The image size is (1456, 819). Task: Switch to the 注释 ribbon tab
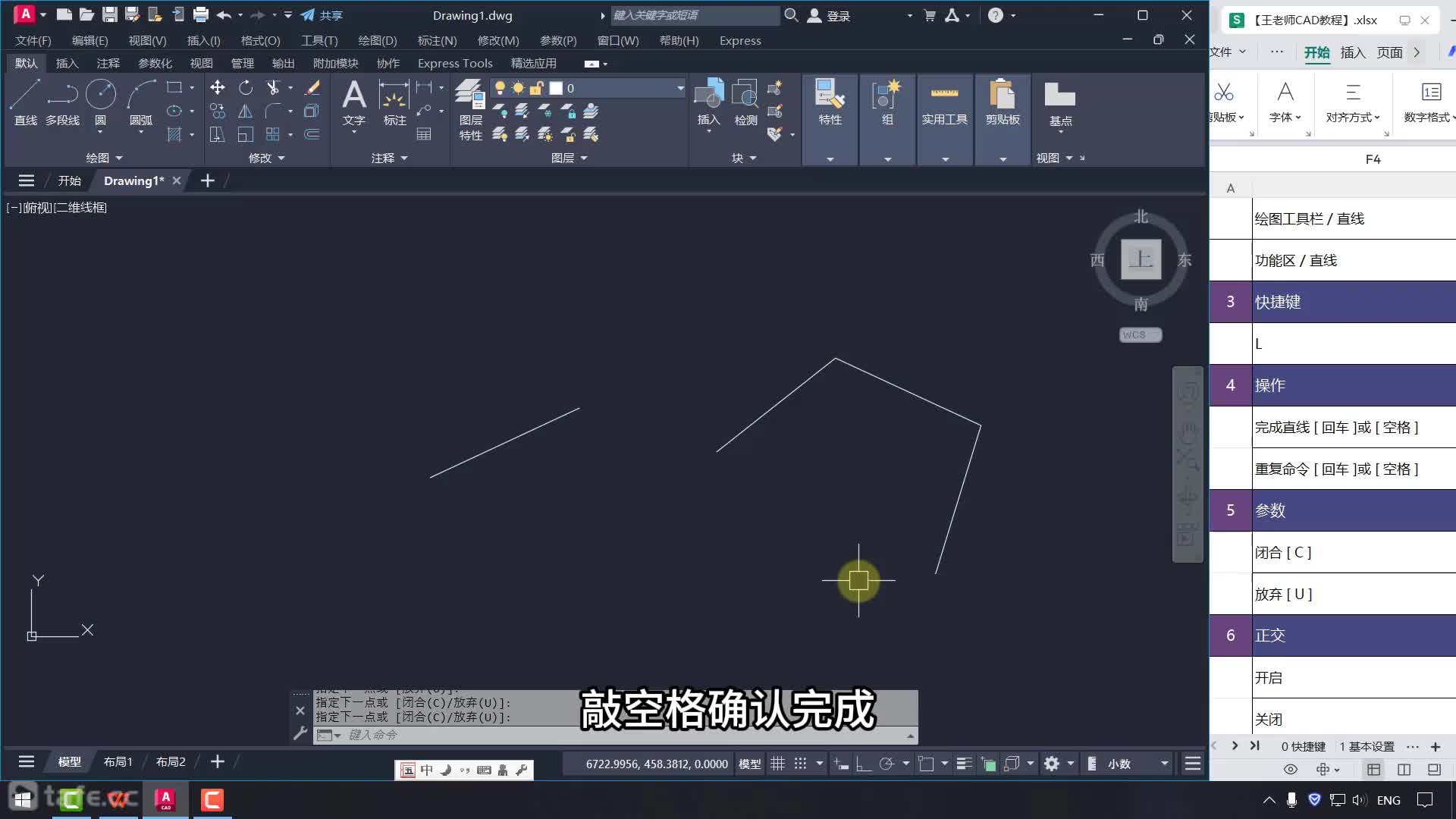[x=108, y=64]
